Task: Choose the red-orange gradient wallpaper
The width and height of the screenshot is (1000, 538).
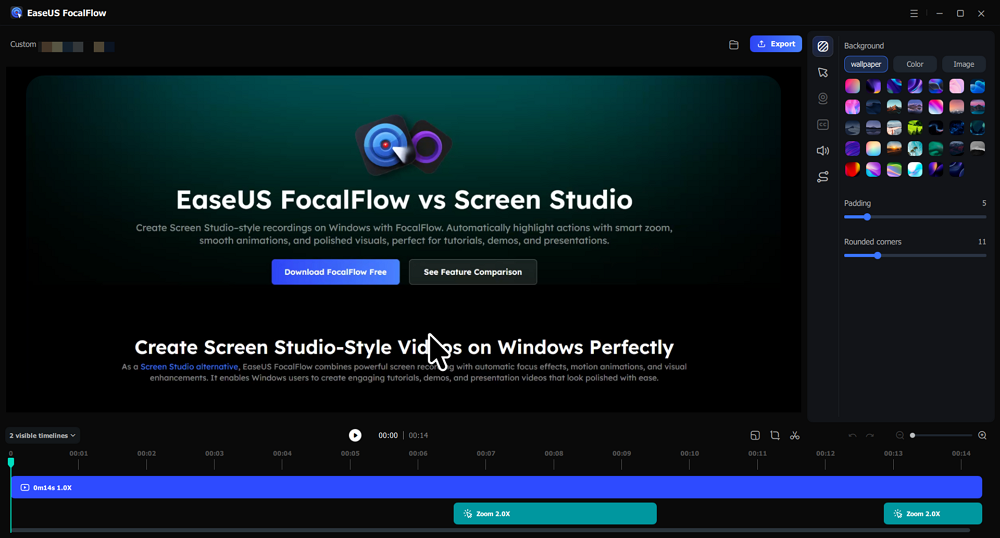Action: click(852, 170)
